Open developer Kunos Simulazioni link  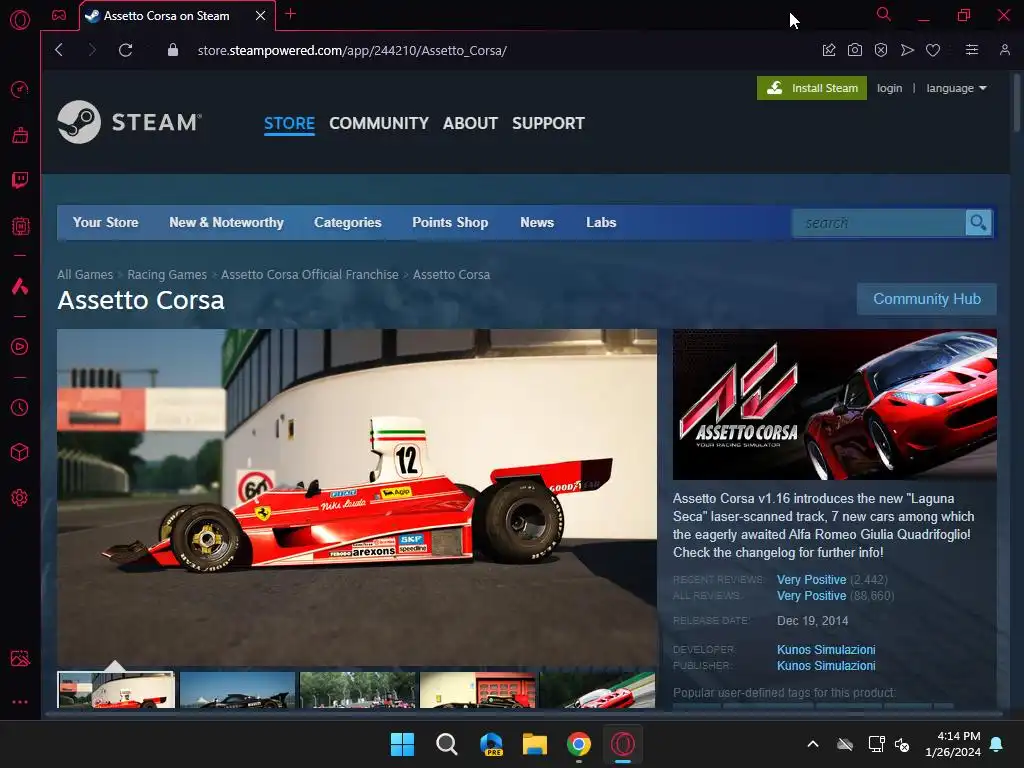tap(826, 650)
